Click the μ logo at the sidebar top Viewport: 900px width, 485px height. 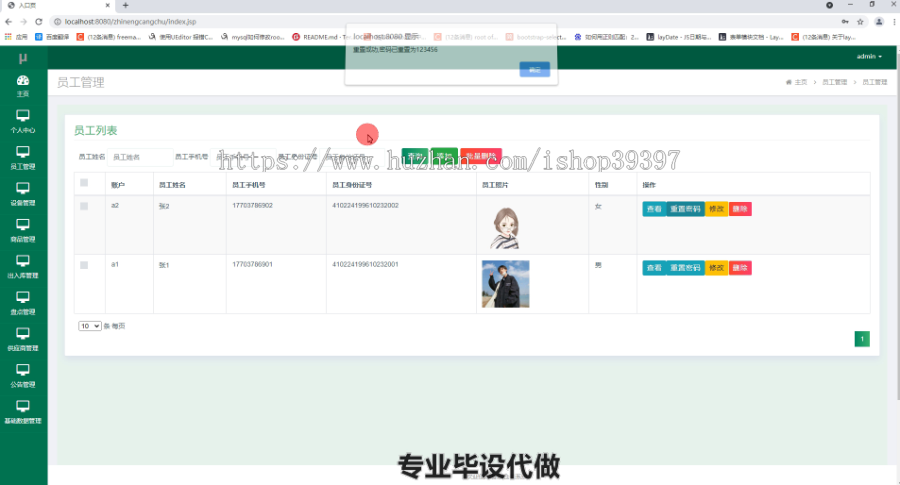click(x=23, y=58)
